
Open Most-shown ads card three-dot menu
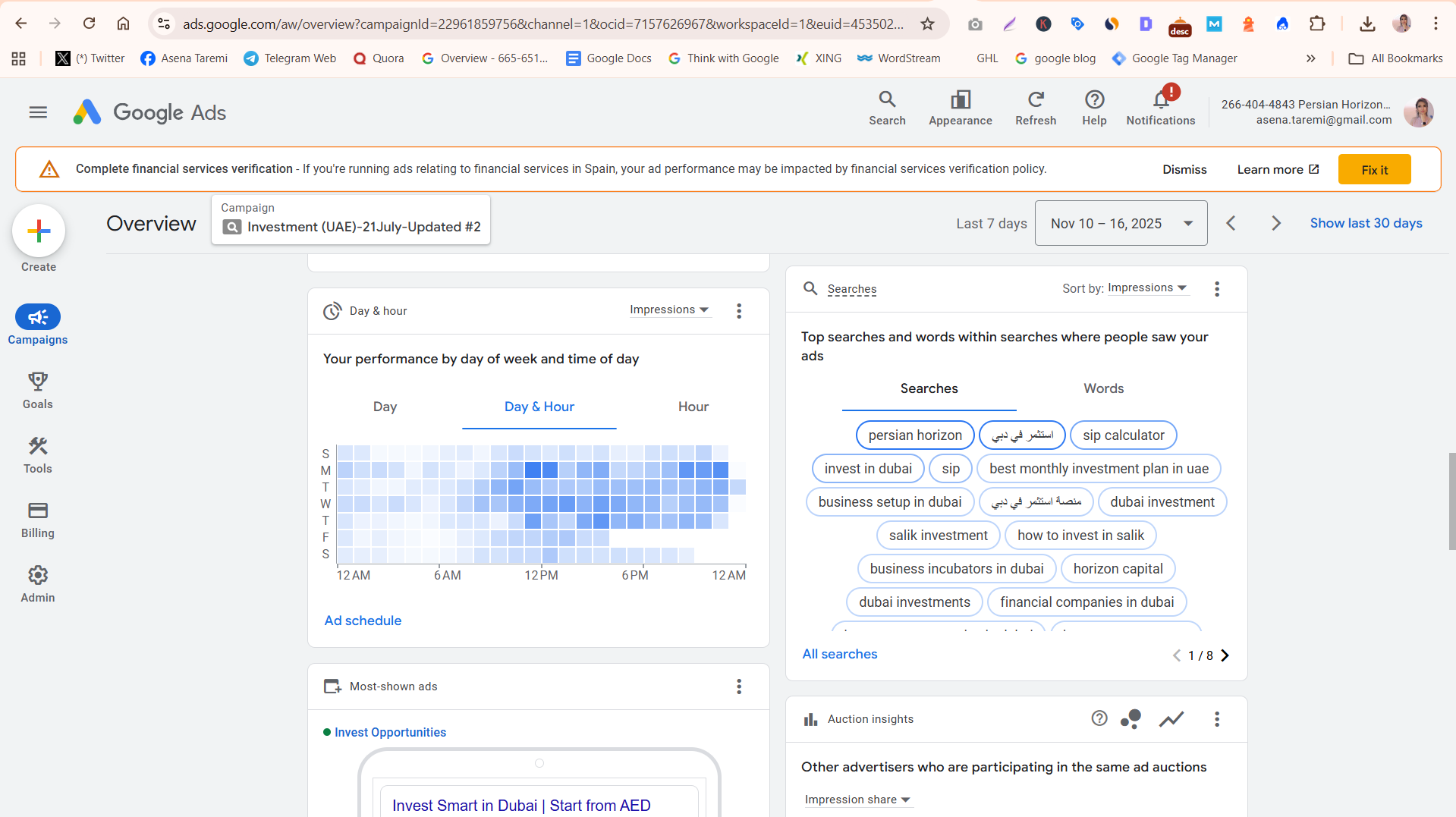(739, 687)
